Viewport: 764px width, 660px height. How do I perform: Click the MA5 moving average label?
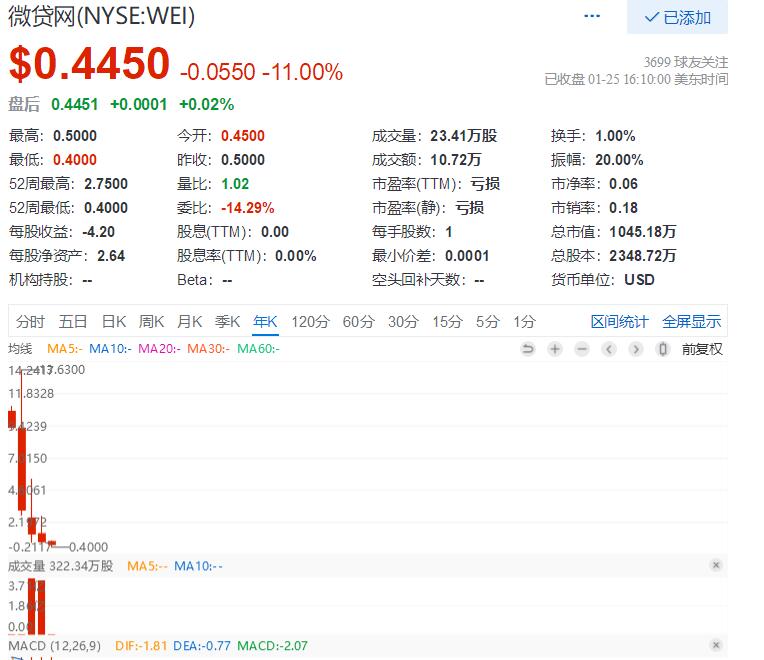click(x=65, y=349)
